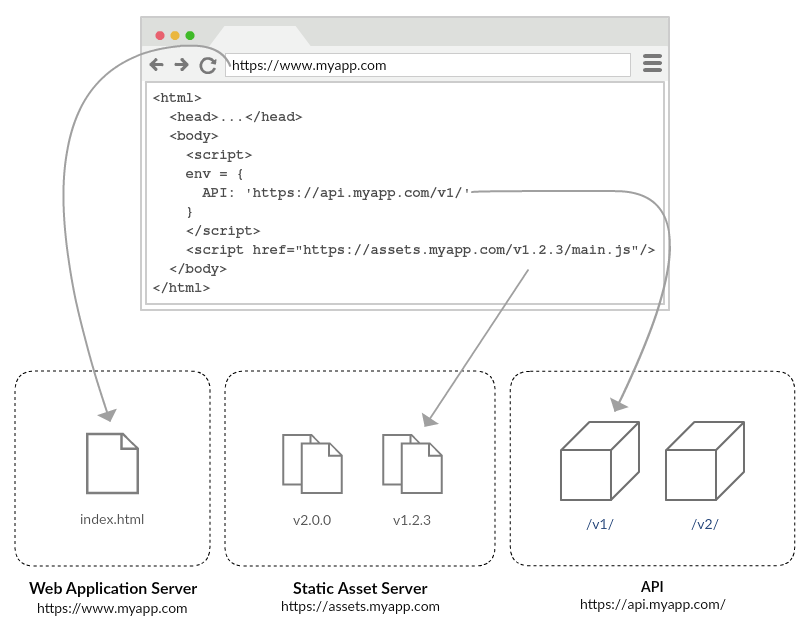Click the /v2/ API cube icon
Screen dimensions: 807x625
[x=705, y=461]
